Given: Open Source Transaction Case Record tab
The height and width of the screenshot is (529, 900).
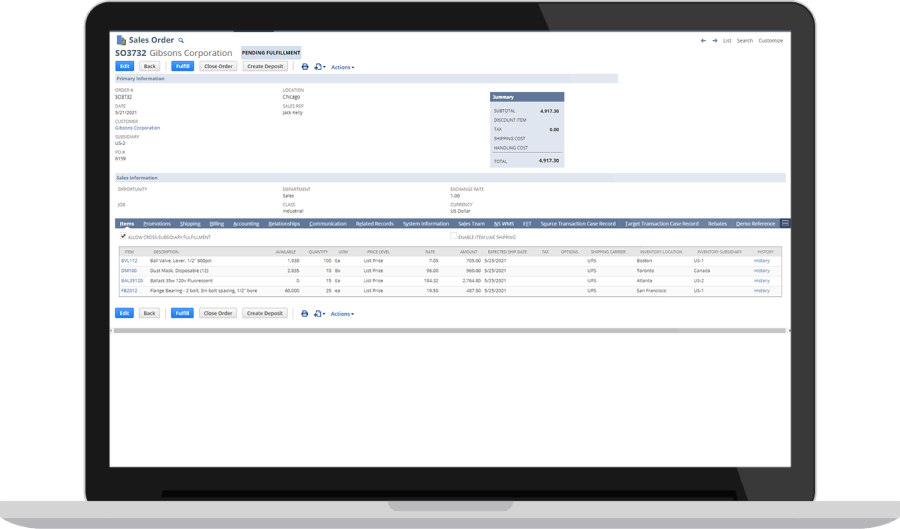Looking at the screenshot, I should (x=577, y=224).
